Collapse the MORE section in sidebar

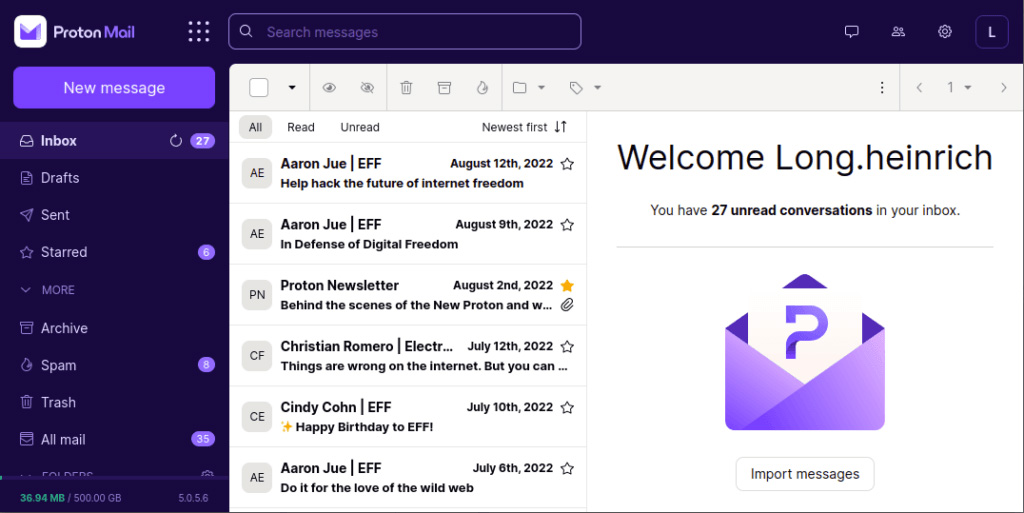[x=48, y=290]
